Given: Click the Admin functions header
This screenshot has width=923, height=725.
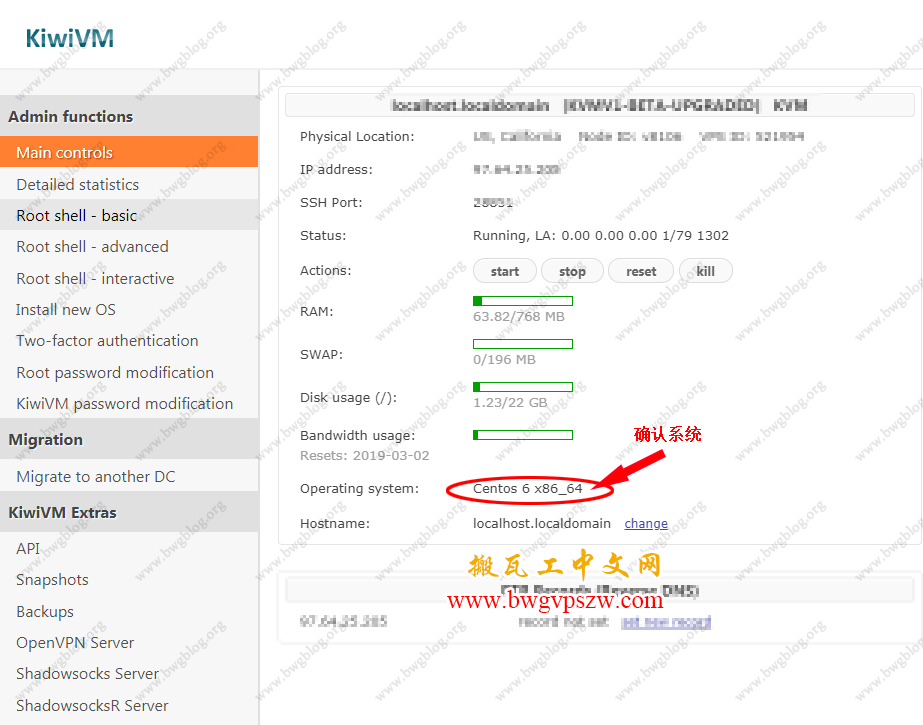Looking at the screenshot, I should tap(129, 116).
